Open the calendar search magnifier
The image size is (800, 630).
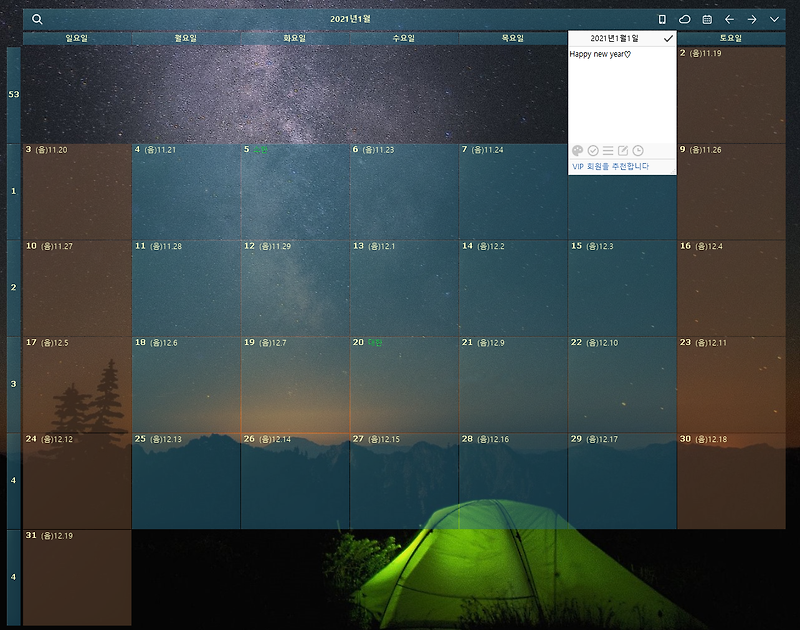(x=37, y=19)
